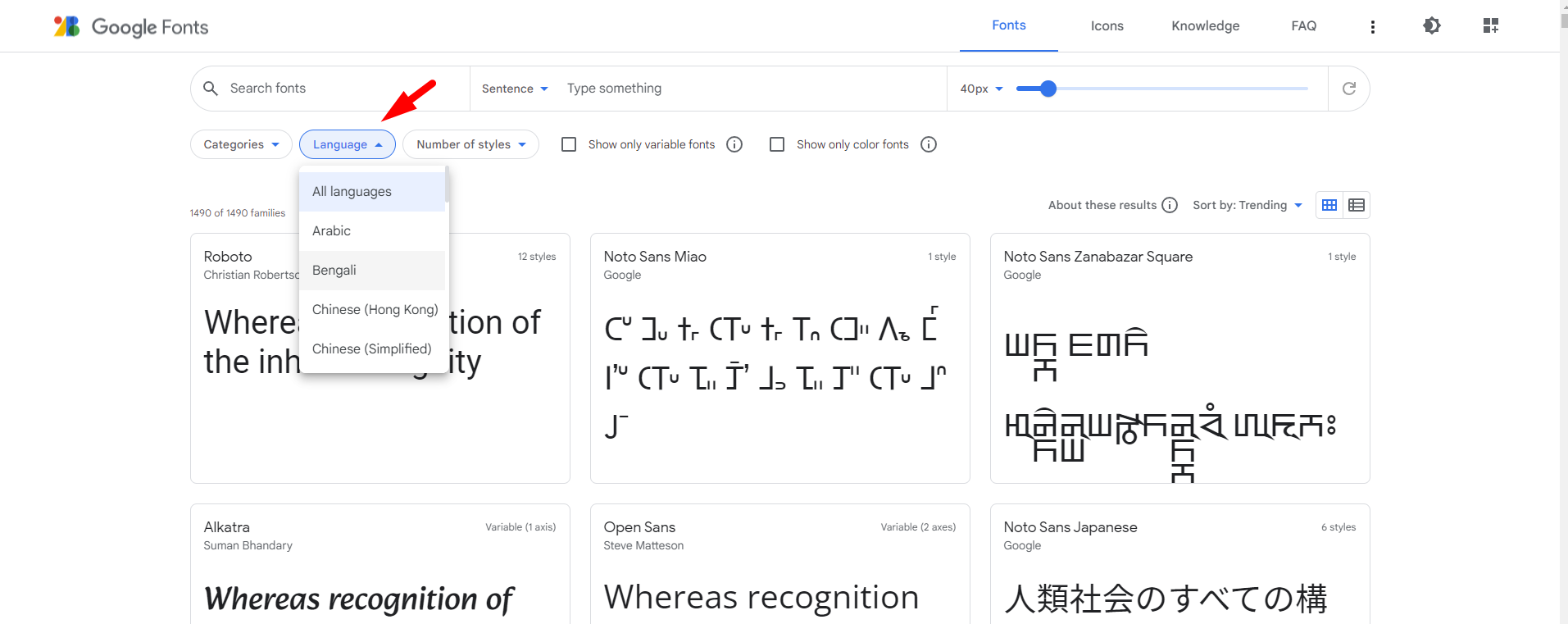Select All languages option
1568x624 pixels.
[372, 192]
